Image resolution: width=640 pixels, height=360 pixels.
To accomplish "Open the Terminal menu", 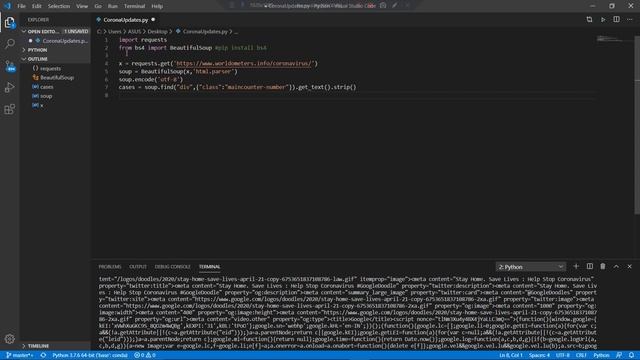I will click(x=134, y=6).
